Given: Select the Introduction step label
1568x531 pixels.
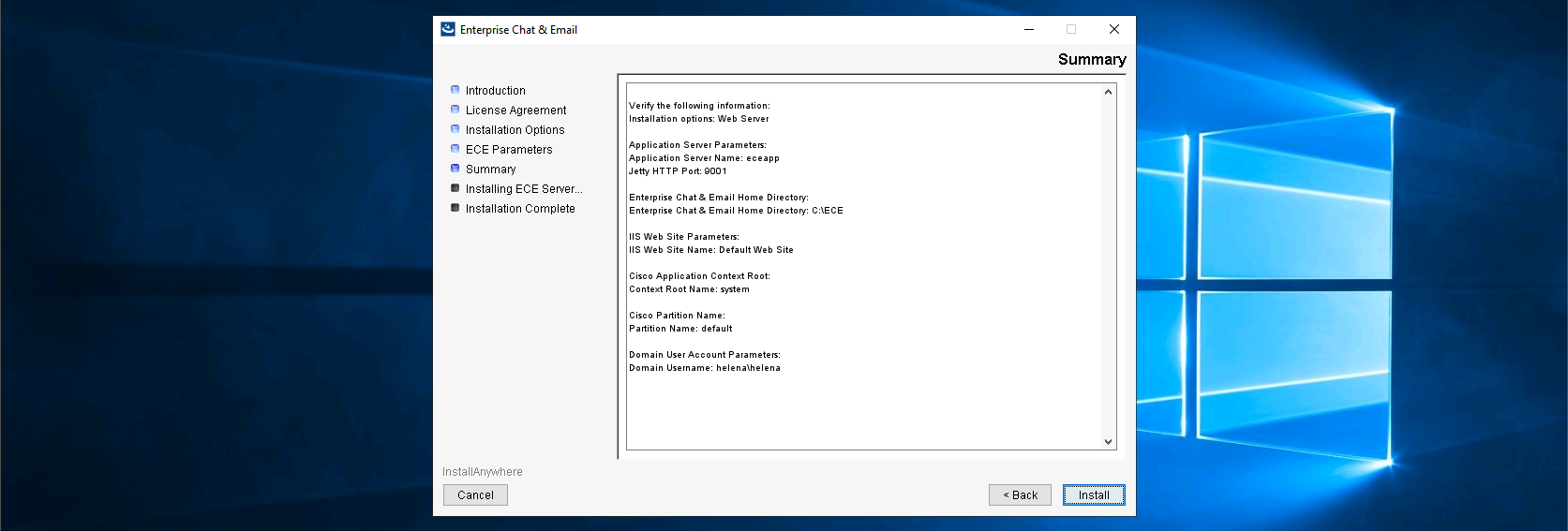Looking at the screenshot, I should pyautogui.click(x=495, y=91).
